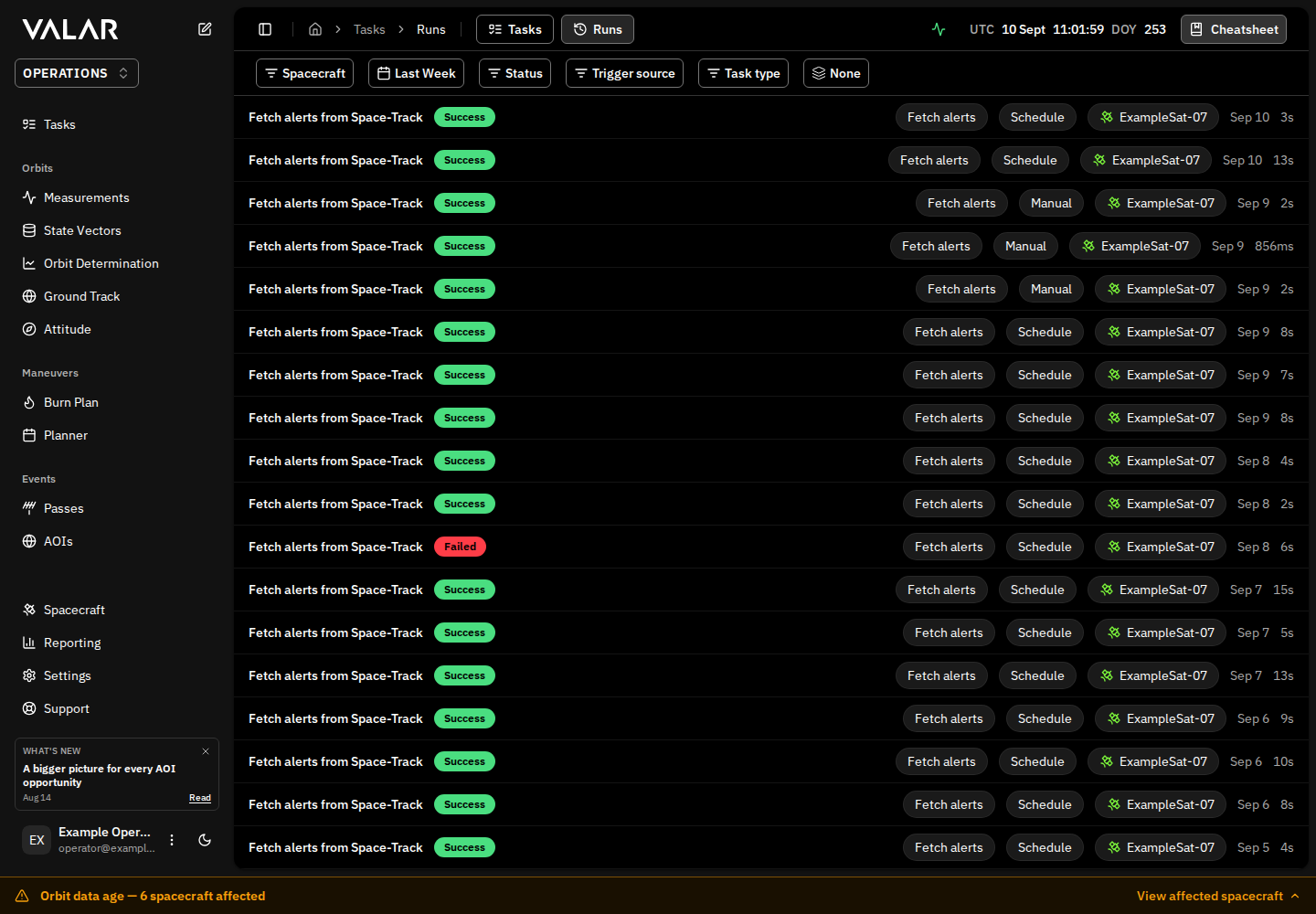Click Tasks in the breadcrumb

point(369,29)
